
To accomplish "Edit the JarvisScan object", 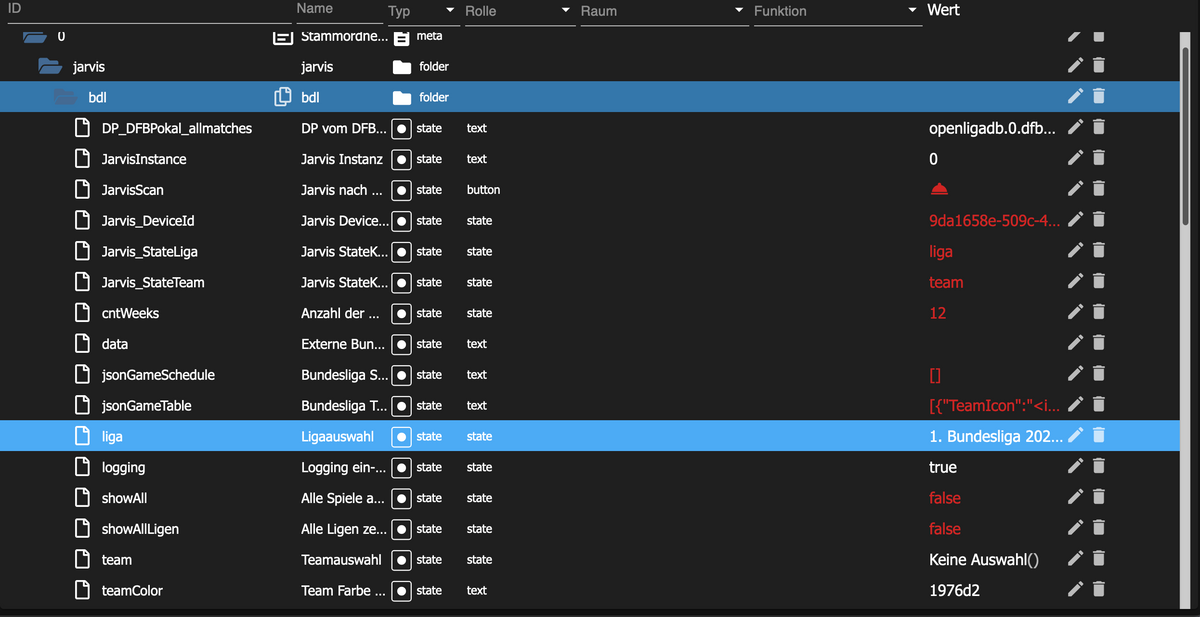I will point(1075,190).
